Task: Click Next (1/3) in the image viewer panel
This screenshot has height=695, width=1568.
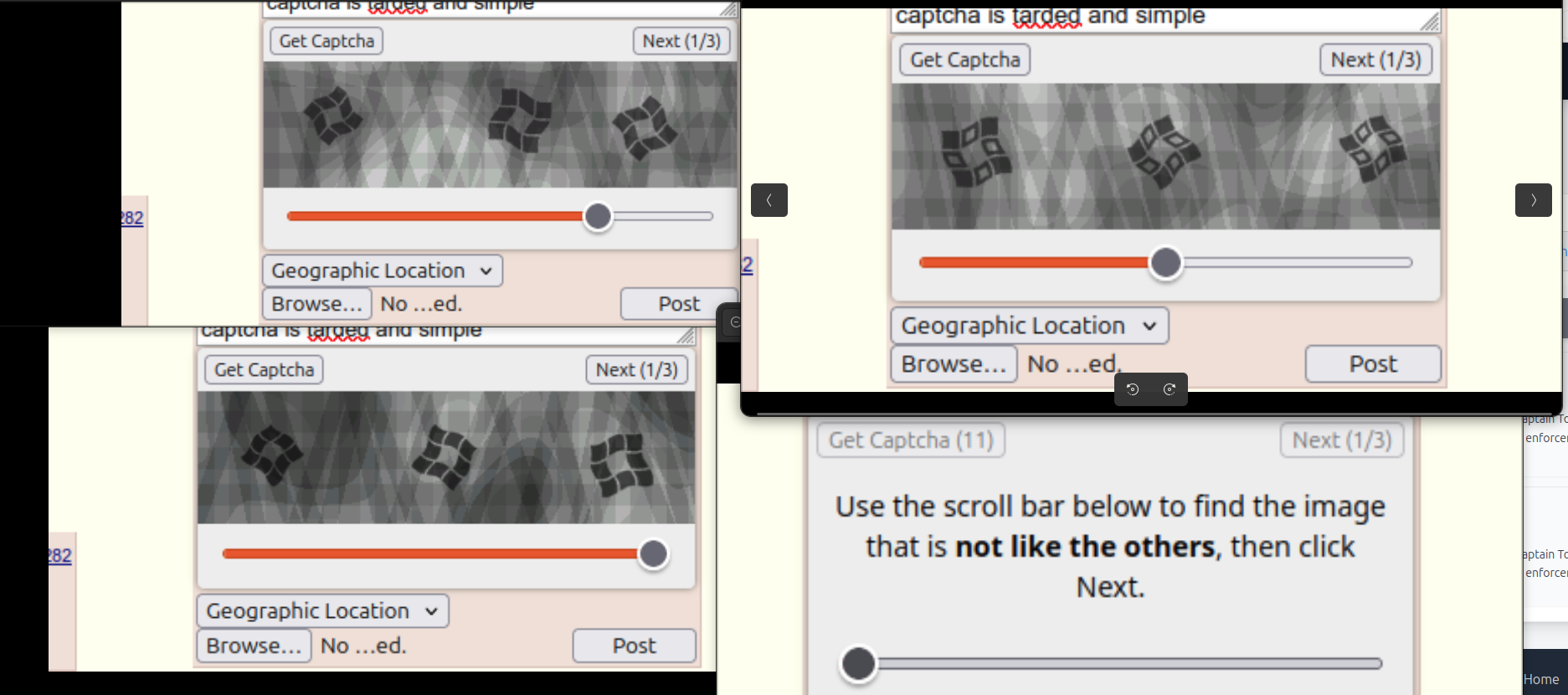Action: (1375, 59)
